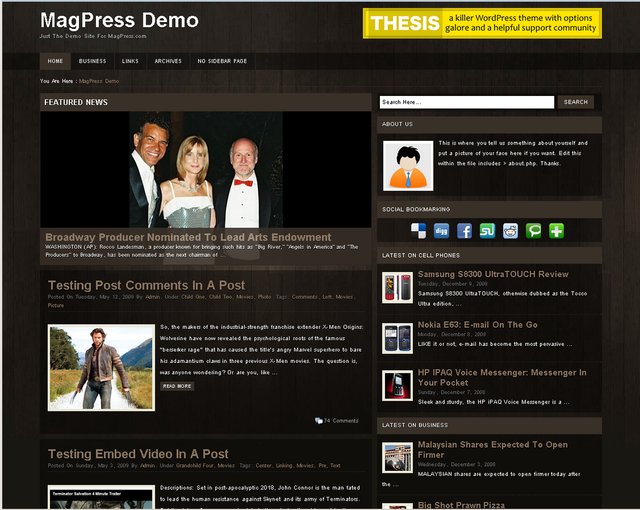This screenshot has width=640, height=510.
Task: Open the No Sidebar Page item
Action: coord(222,61)
